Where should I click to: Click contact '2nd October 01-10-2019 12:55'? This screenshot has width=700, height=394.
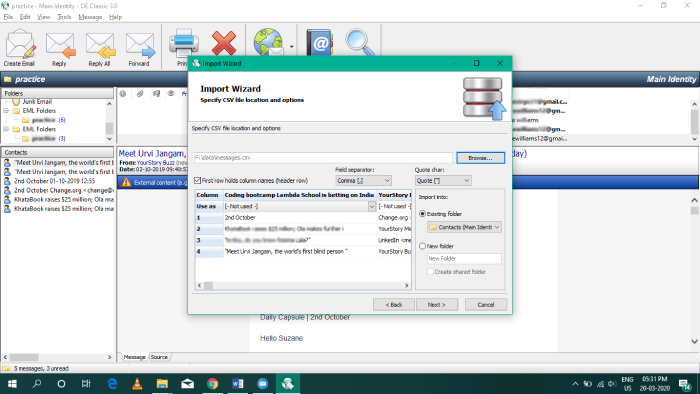(x=54, y=181)
